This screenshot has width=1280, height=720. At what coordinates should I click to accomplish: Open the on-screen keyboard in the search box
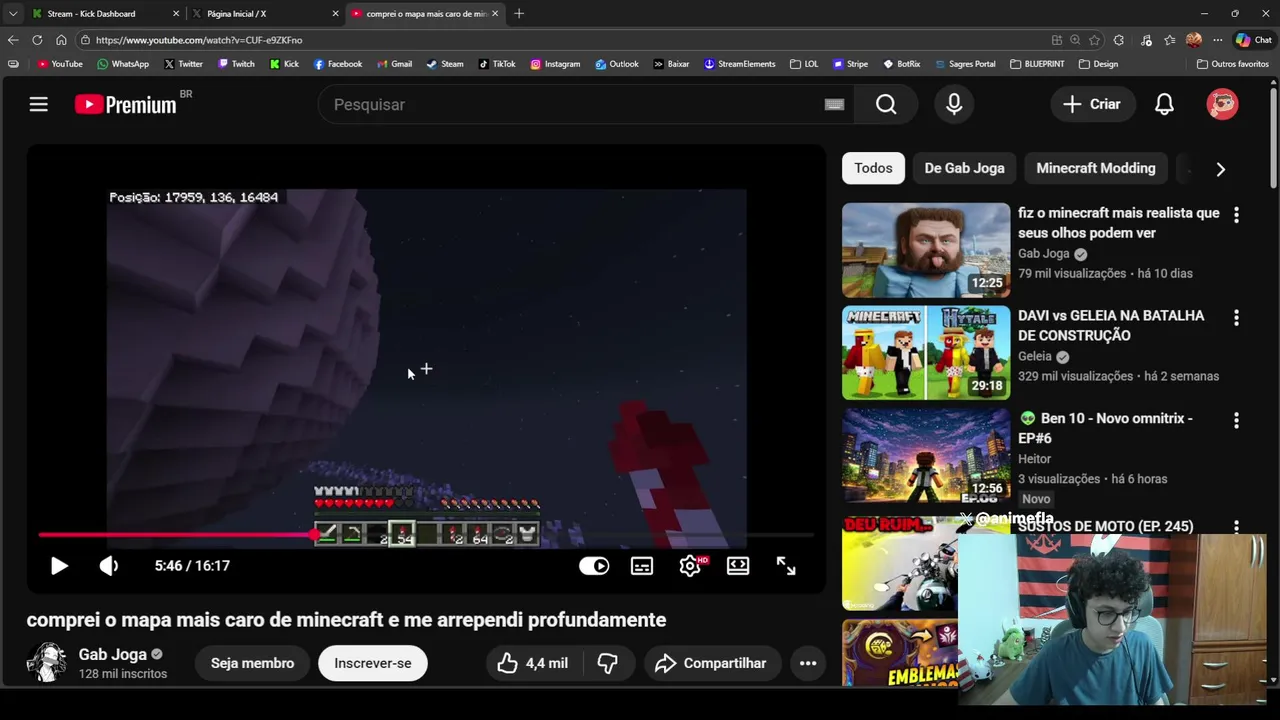pos(834,104)
